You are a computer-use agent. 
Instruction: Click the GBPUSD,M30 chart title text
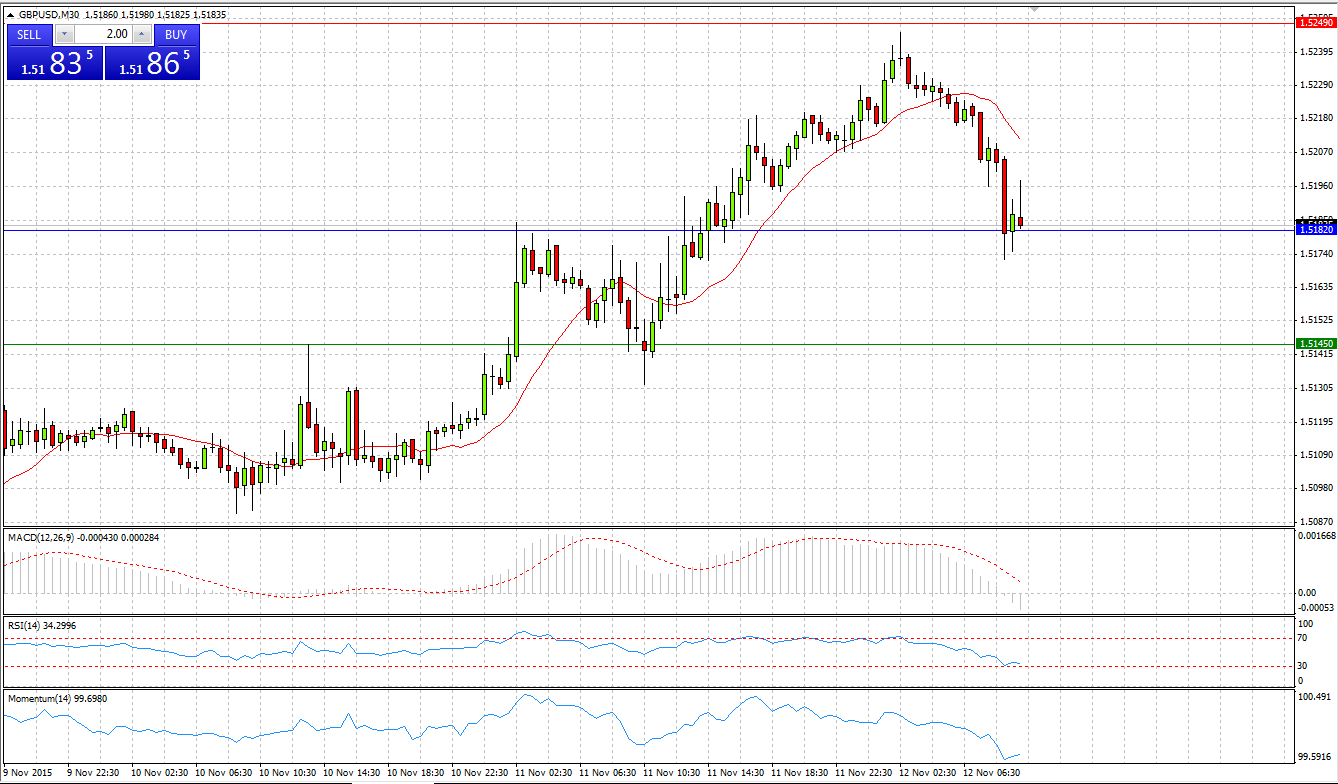point(50,15)
